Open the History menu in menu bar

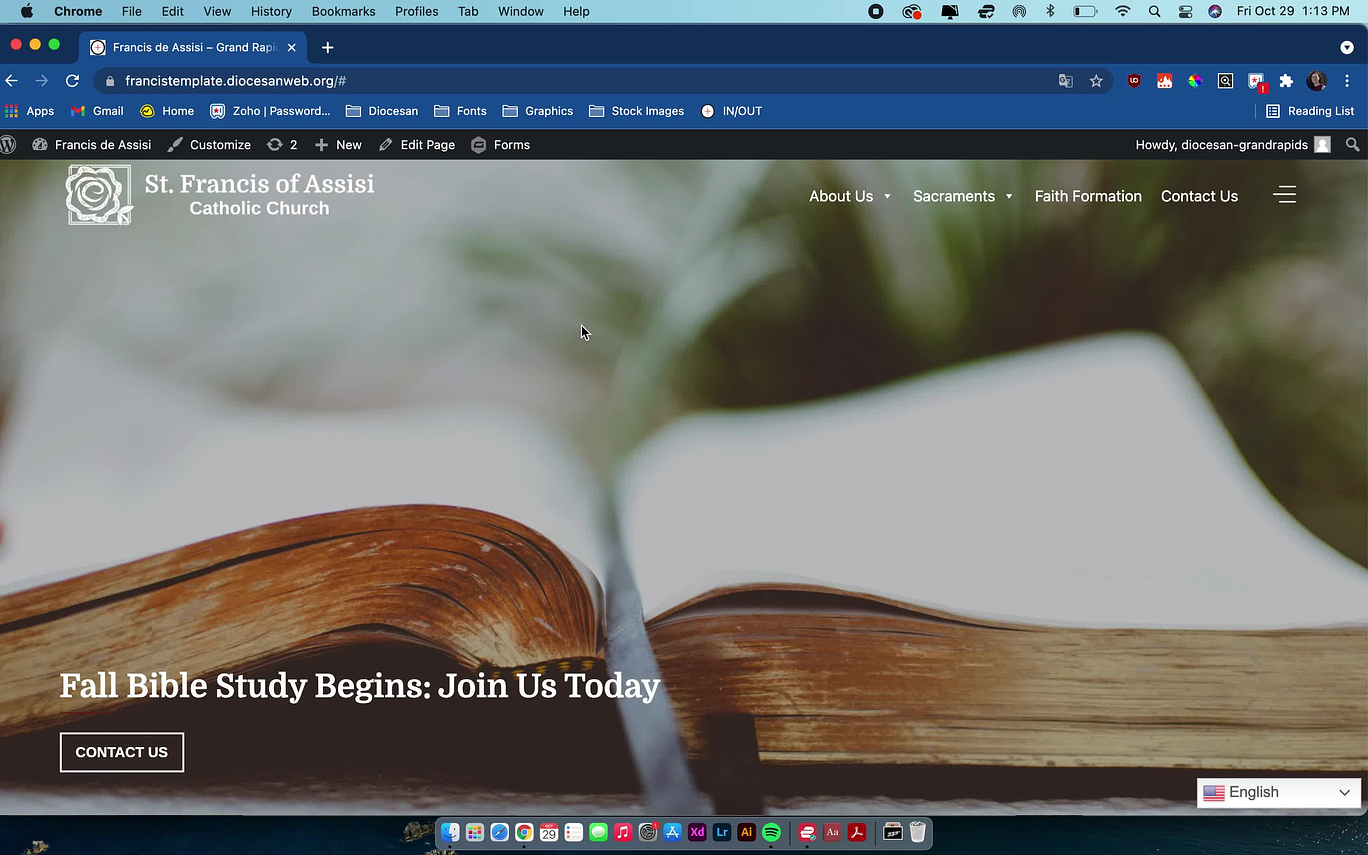[x=271, y=11]
